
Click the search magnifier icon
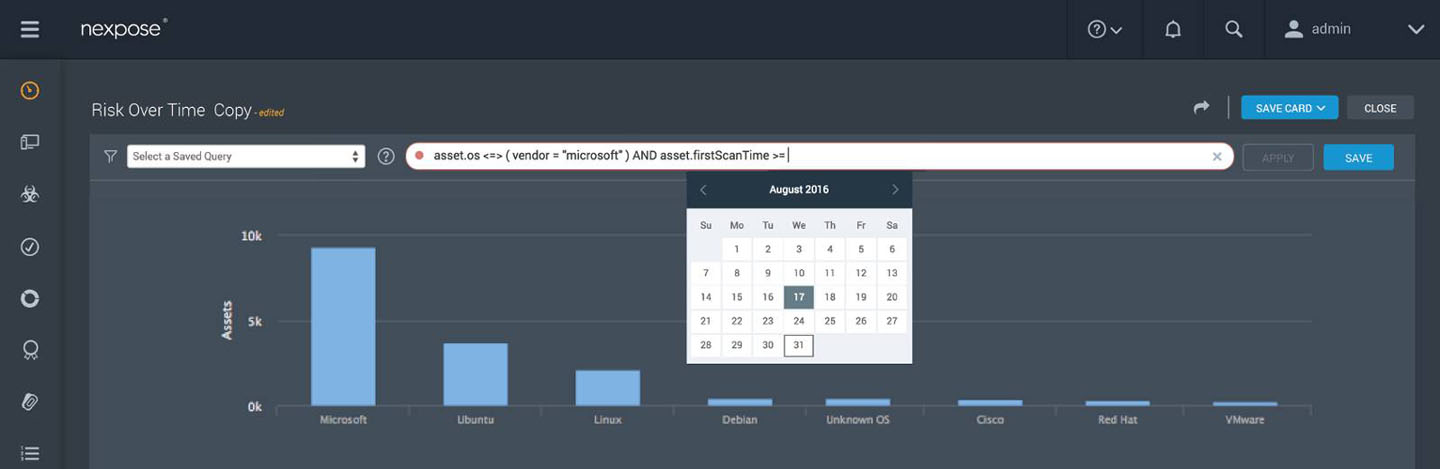coord(1233,29)
